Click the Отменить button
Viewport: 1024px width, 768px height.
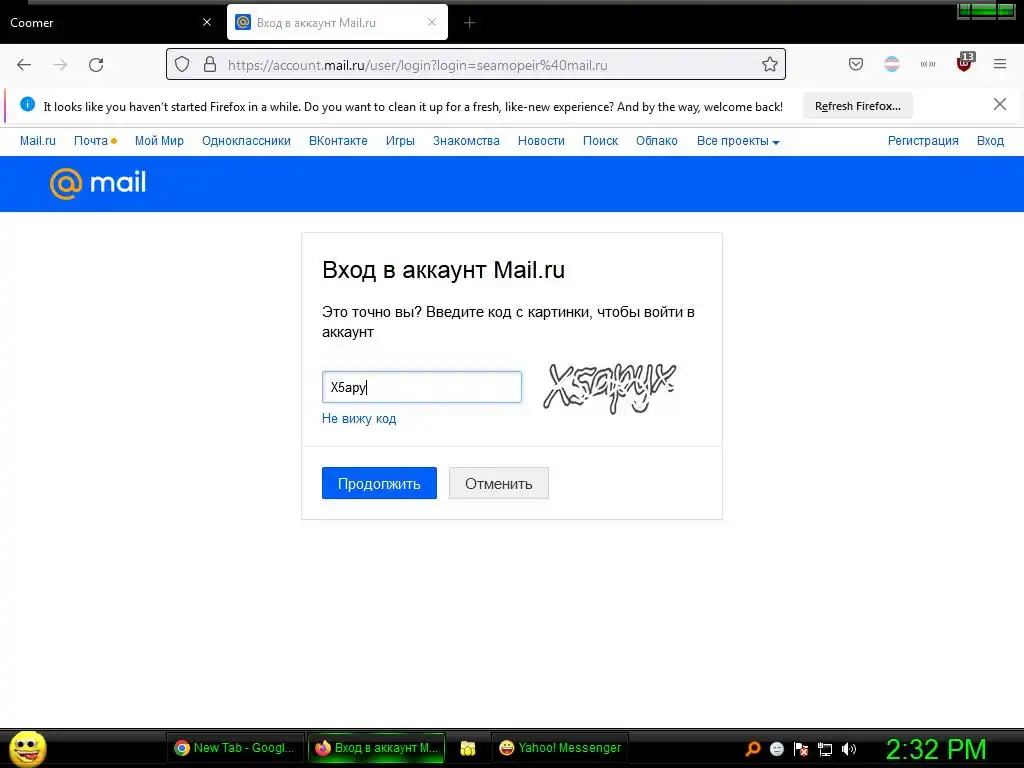point(499,483)
